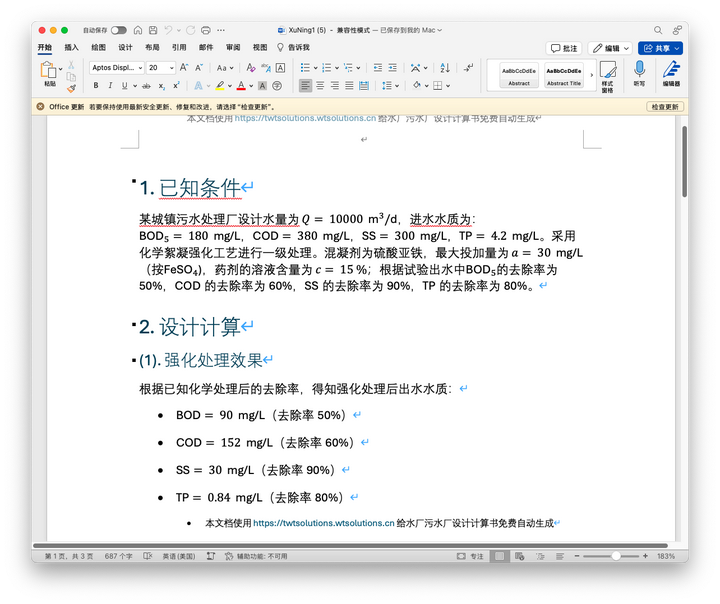Show paragraph marks icon
The width and height of the screenshot is (720, 604).
coord(468,68)
